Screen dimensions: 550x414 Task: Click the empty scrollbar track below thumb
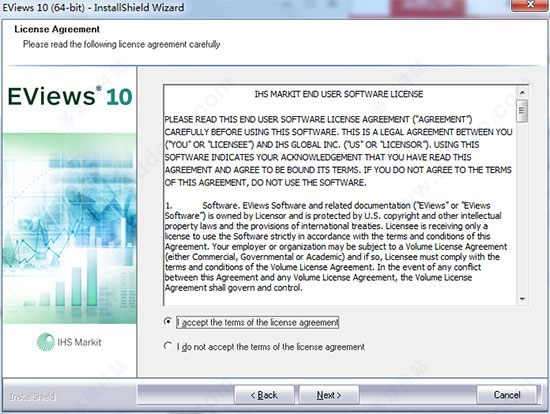tap(522, 208)
